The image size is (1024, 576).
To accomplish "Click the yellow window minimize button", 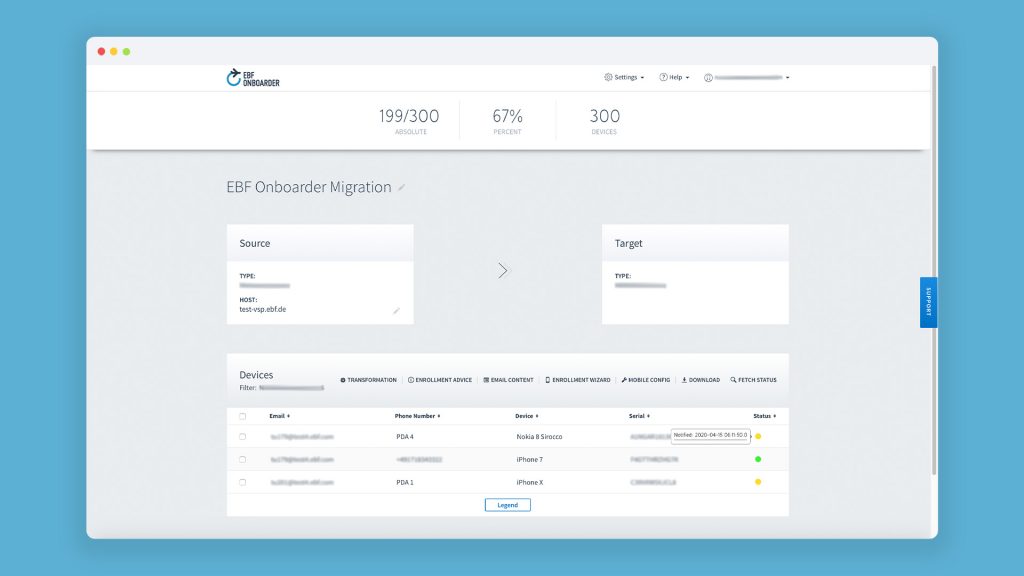I will tap(114, 52).
